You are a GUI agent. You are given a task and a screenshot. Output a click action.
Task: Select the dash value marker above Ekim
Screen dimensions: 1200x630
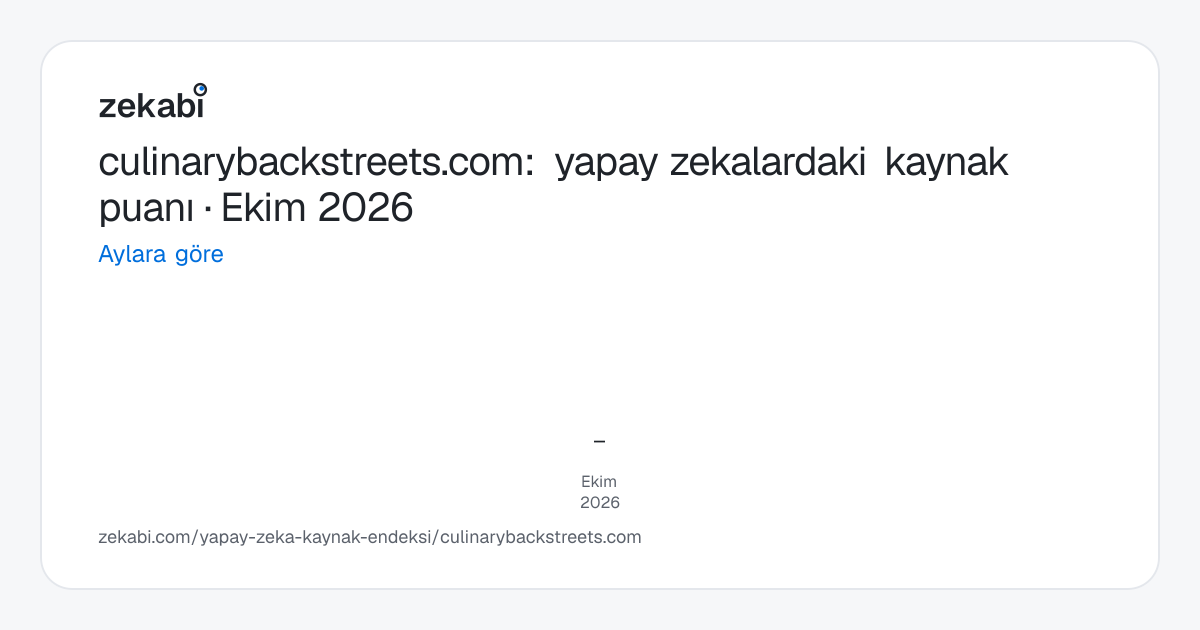599,441
